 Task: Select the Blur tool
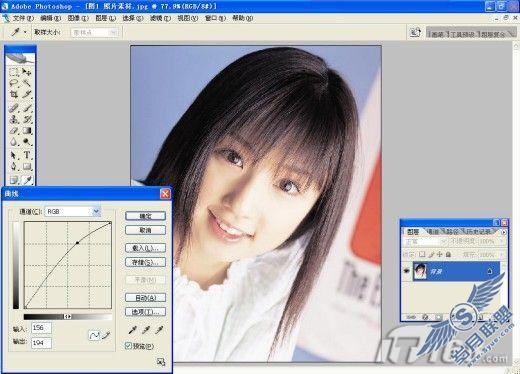[x=14, y=142]
